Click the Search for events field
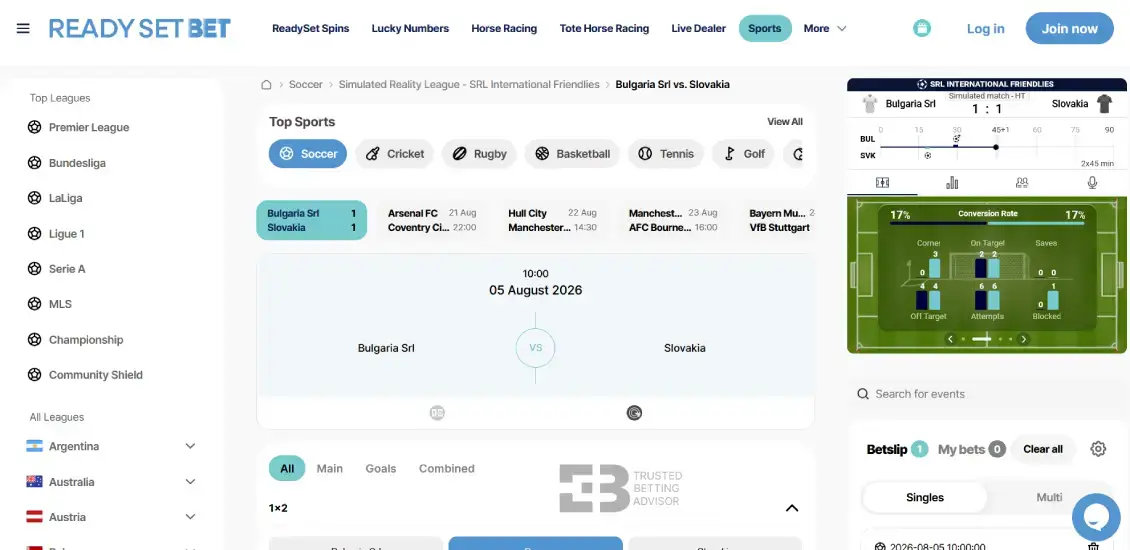Image resolution: width=1130 pixels, height=550 pixels. coord(987,394)
